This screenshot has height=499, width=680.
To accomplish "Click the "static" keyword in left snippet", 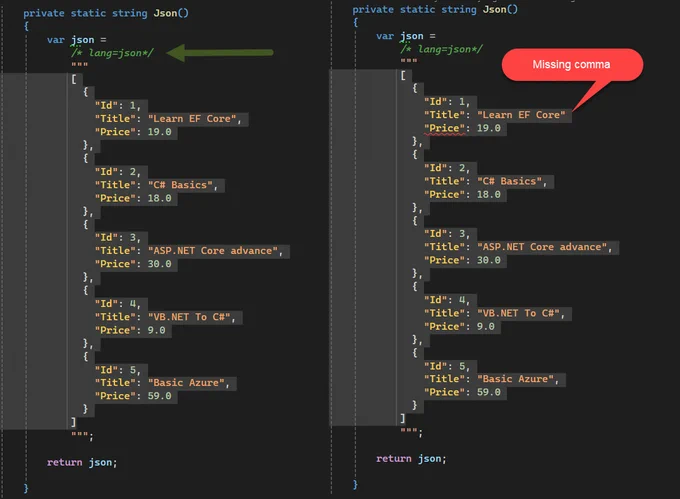I will pos(88,13).
